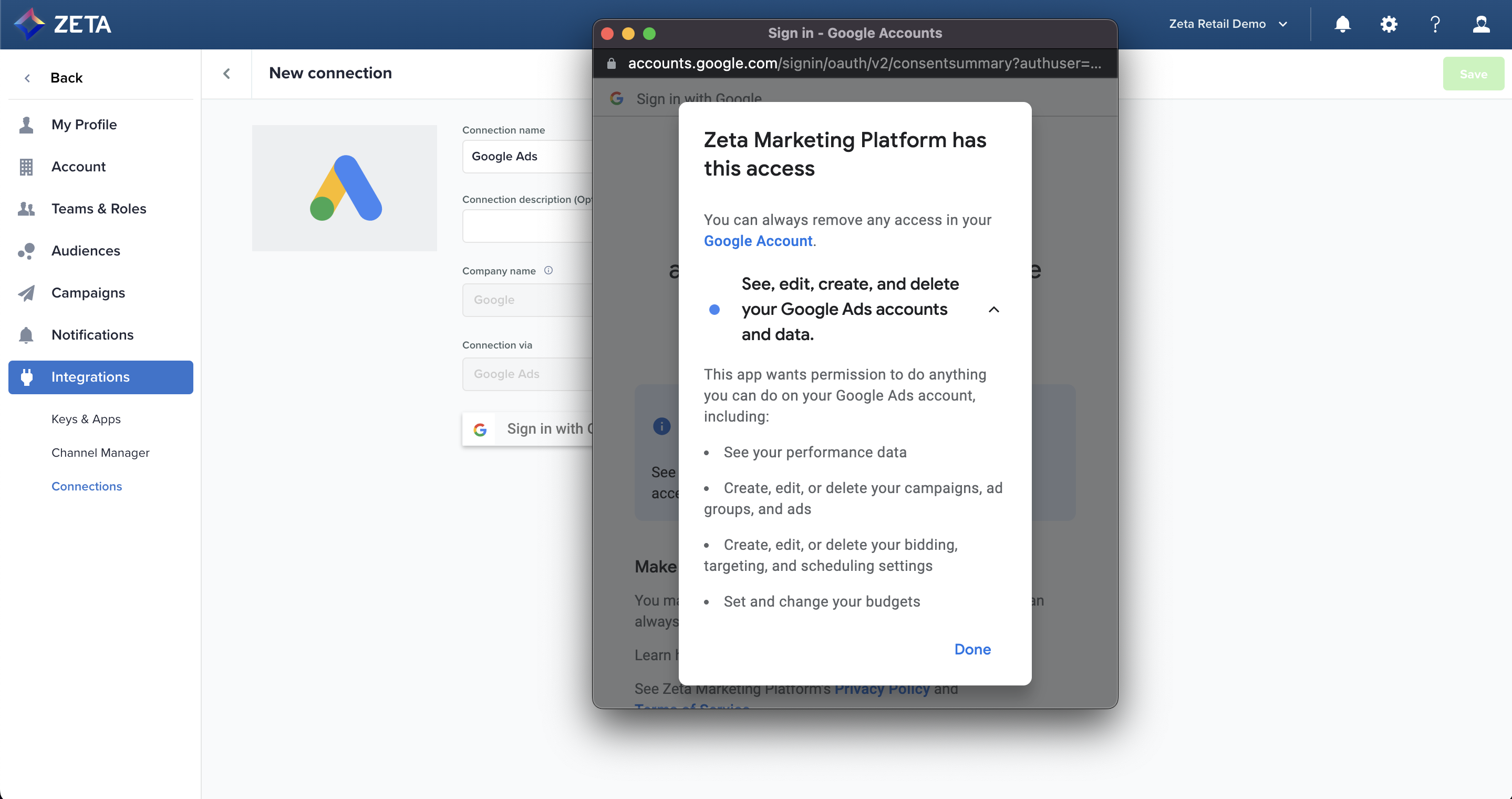Go to Channel Manager submenu item
The image size is (1512, 799).
pos(100,453)
